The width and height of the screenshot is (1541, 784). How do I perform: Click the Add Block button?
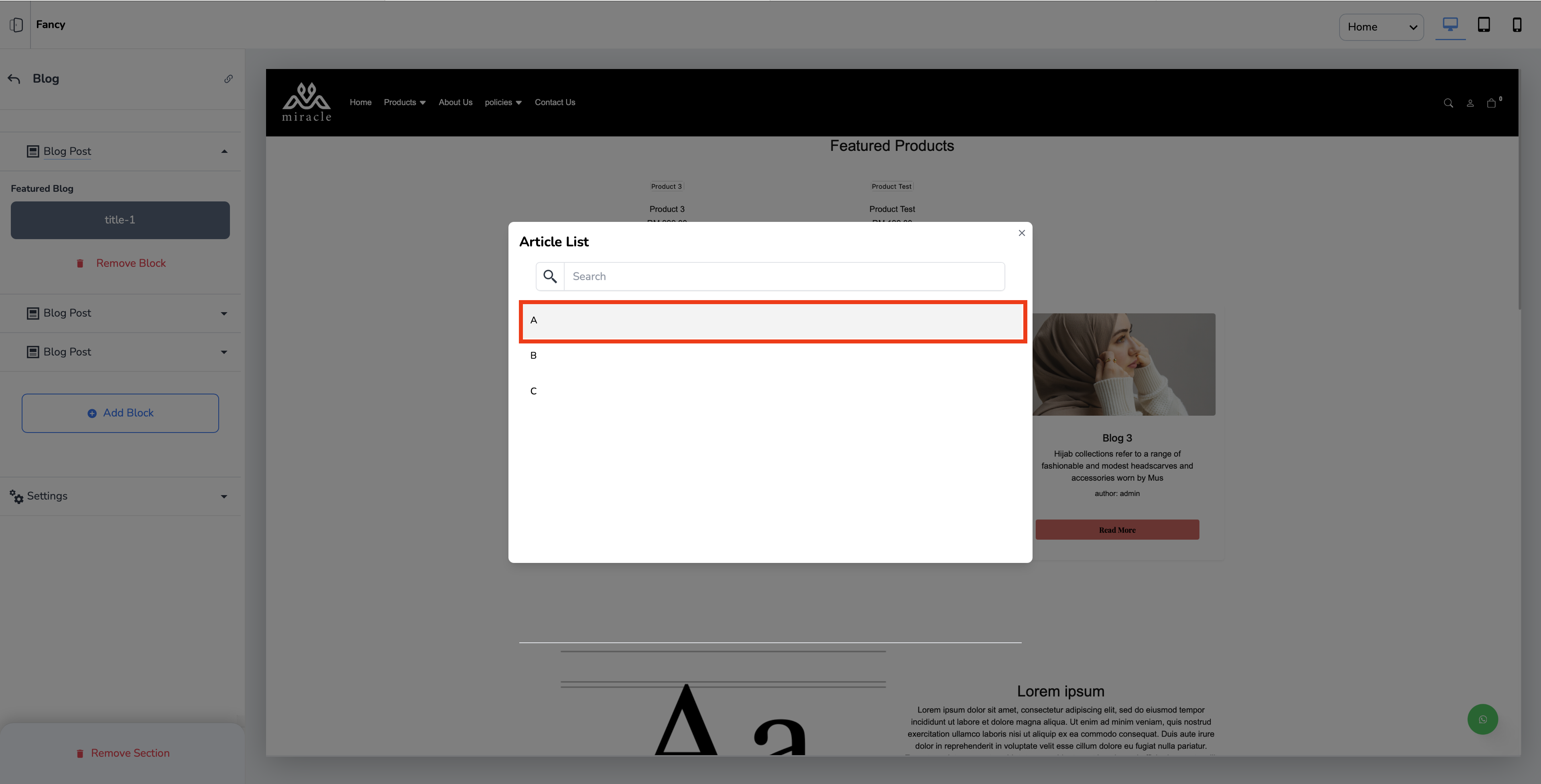(120, 413)
